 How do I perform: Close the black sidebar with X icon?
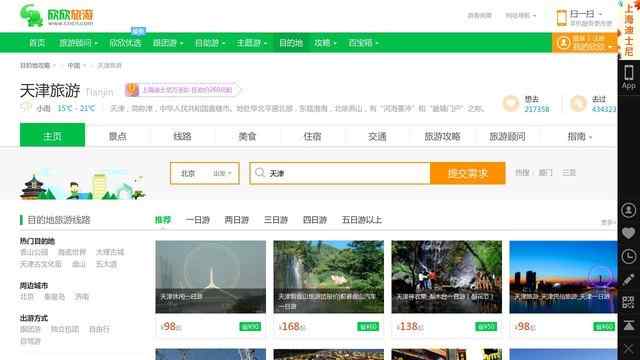(629, 349)
